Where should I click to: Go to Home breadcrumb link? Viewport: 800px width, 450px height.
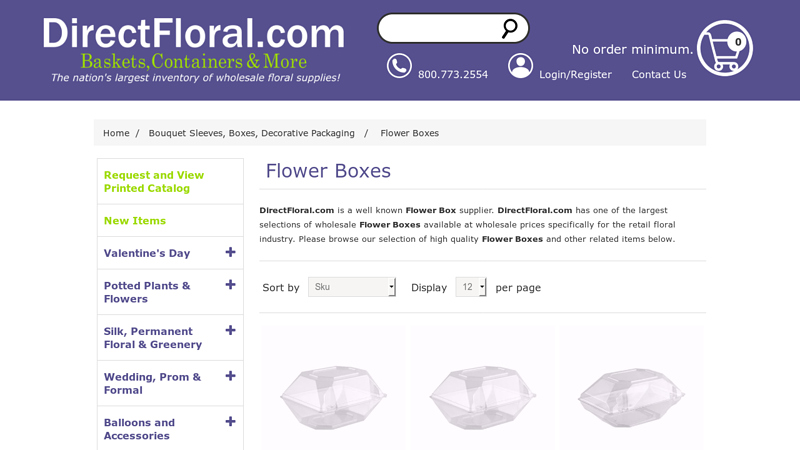(116, 133)
